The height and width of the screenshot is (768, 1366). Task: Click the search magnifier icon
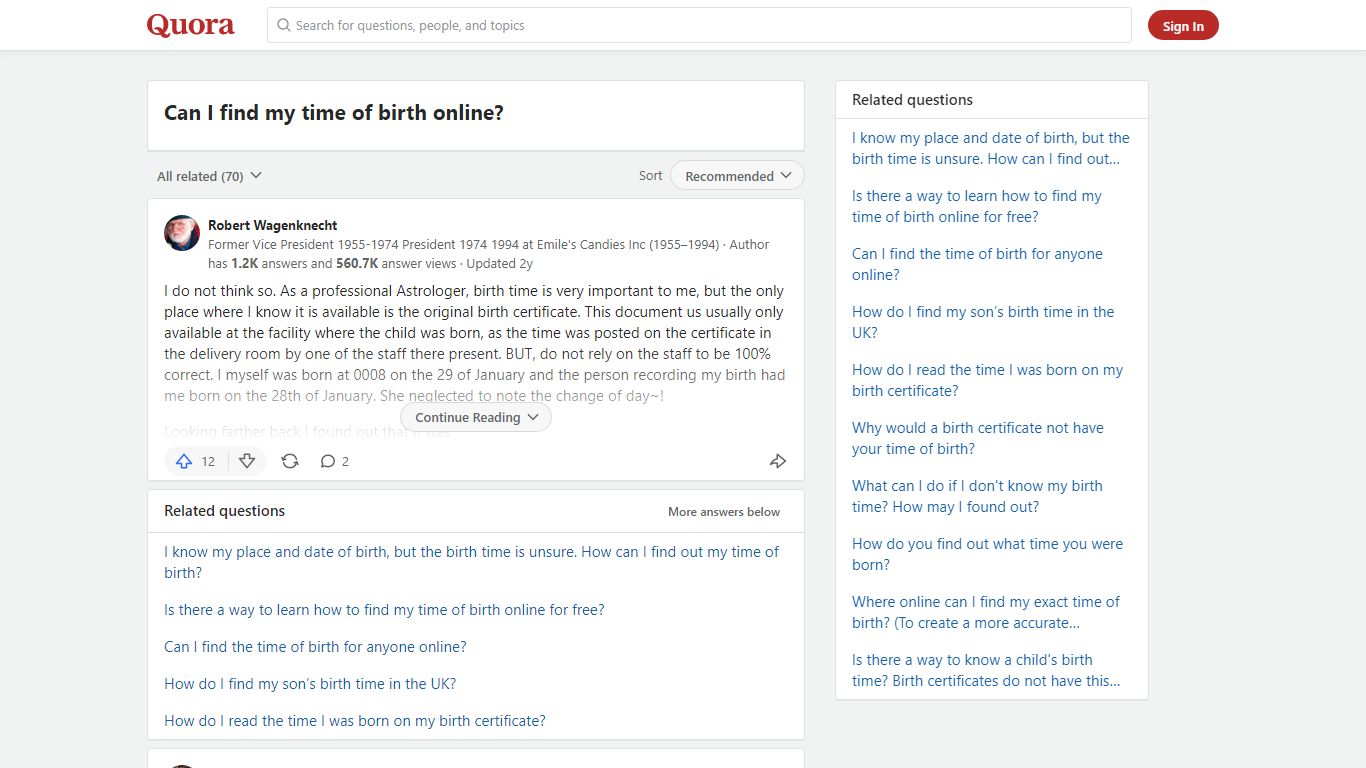(x=284, y=25)
